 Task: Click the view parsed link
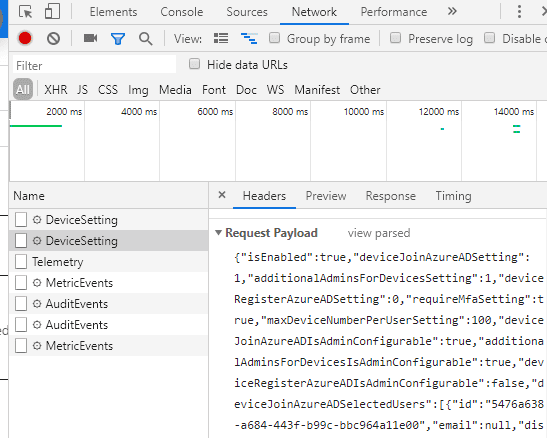click(x=379, y=233)
